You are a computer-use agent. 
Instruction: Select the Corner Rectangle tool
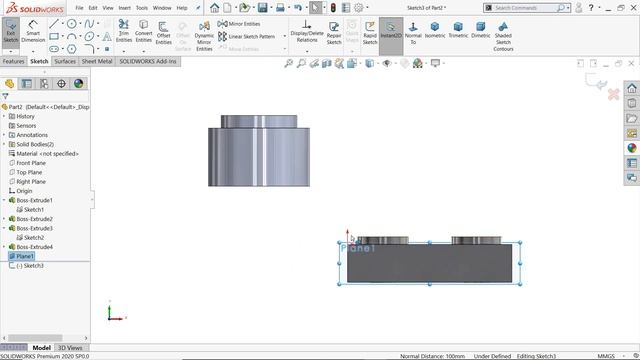[x=53, y=37]
